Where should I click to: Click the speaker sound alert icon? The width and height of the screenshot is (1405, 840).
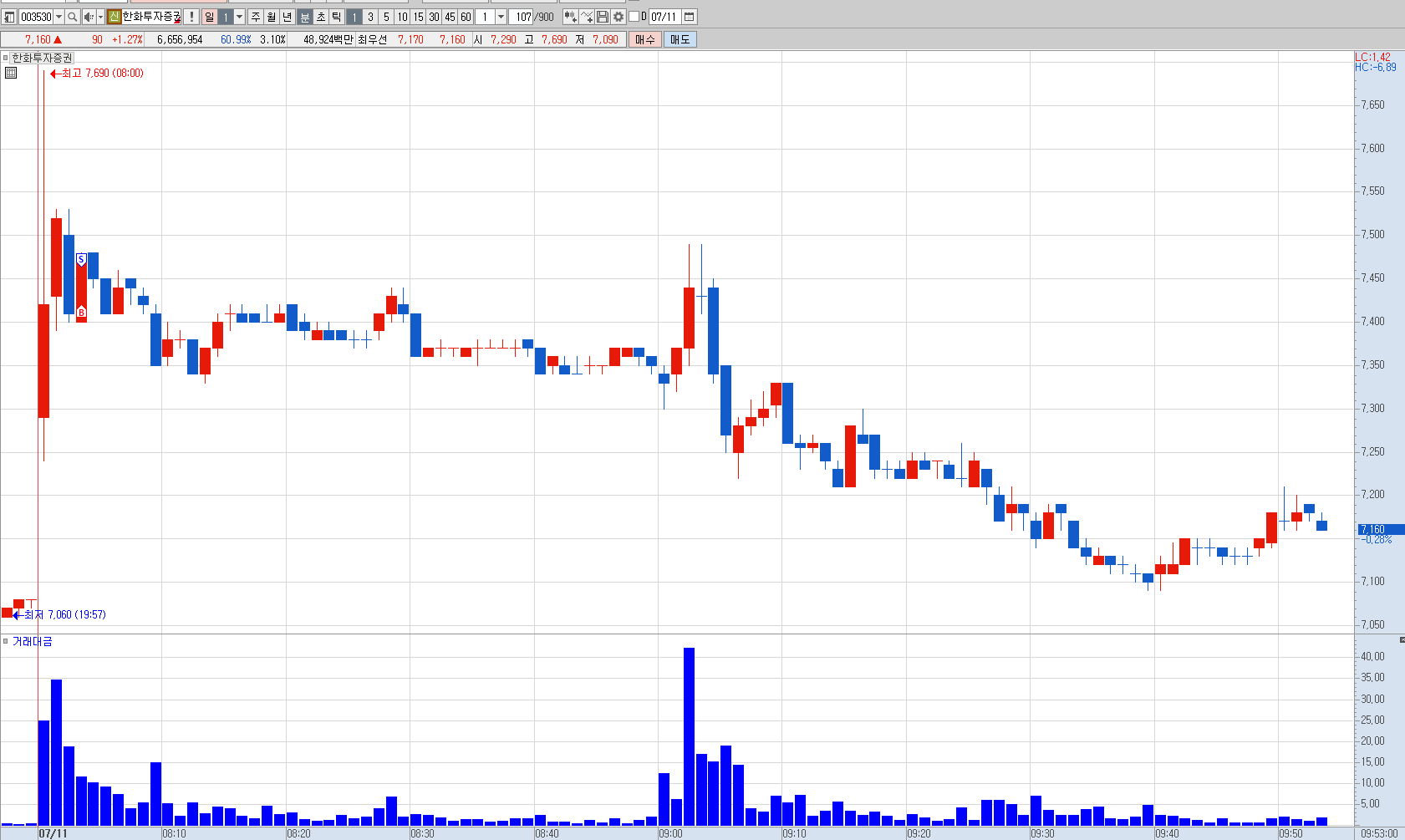pyautogui.click(x=88, y=17)
